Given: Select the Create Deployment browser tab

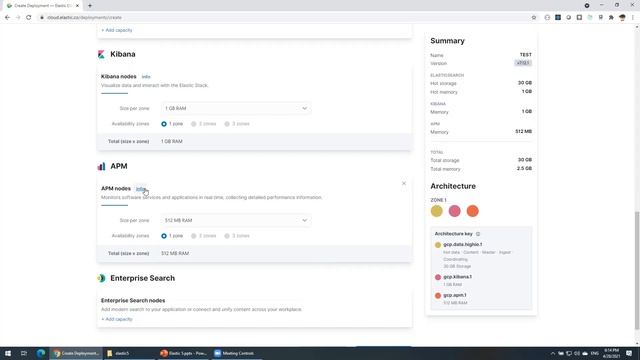Looking at the screenshot, I should [41, 6].
